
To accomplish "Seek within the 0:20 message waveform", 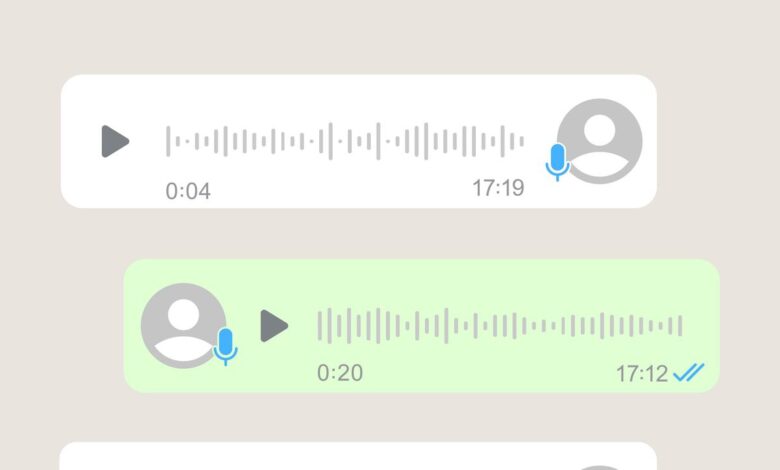I will 500,326.
